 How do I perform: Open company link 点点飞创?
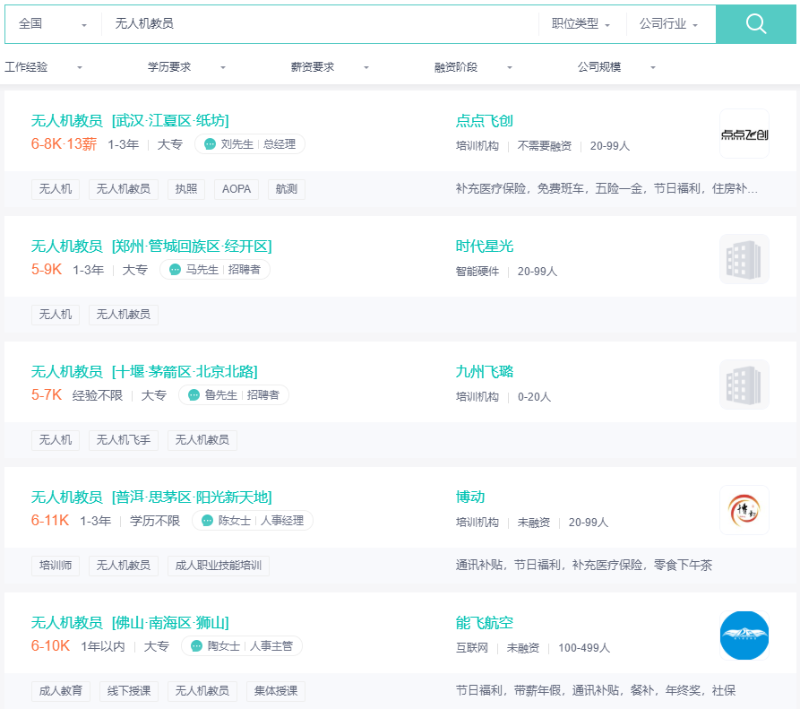(x=484, y=121)
